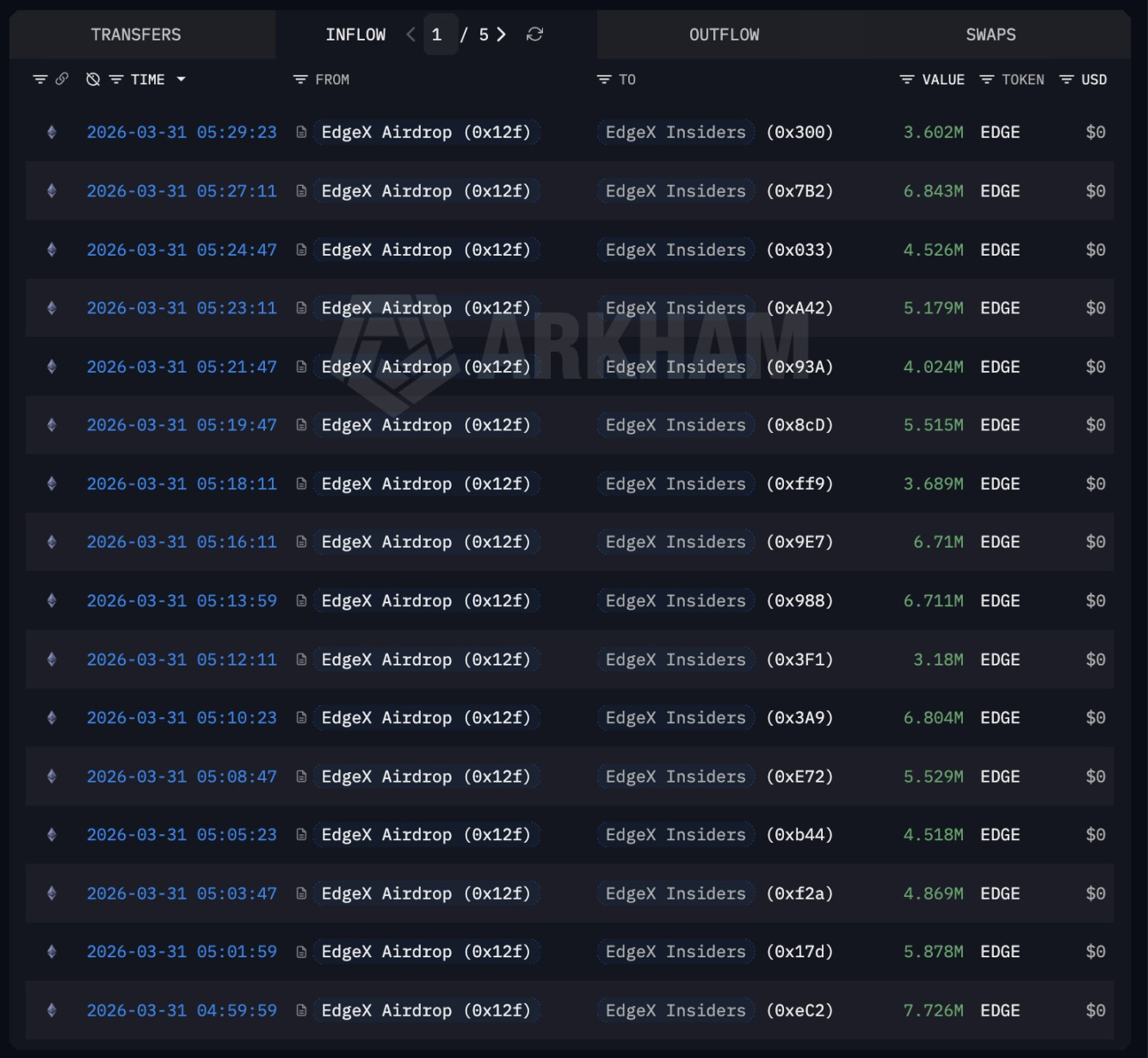Click contract icon on the 04:59:59 row
Viewport: 1148px width, 1058px height.
301,1011
